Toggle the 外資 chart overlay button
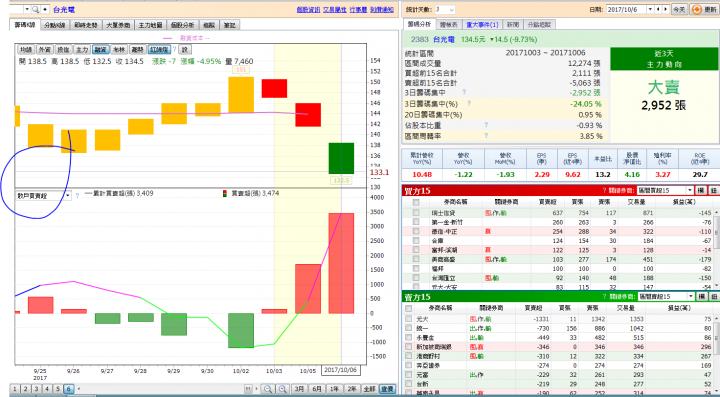Screen dimensions: 720x397 (x=45, y=50)
